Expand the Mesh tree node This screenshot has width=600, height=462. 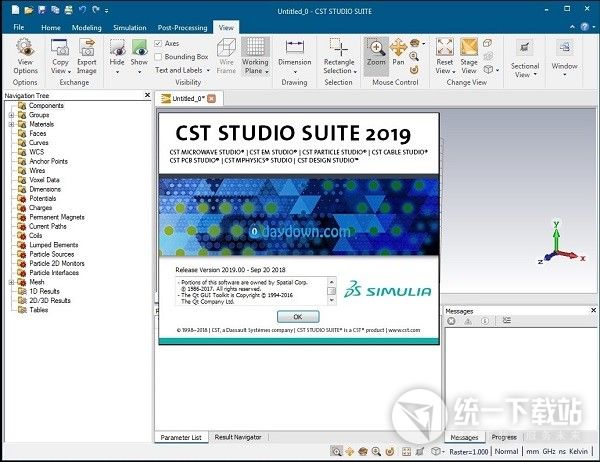coord(11,282)
